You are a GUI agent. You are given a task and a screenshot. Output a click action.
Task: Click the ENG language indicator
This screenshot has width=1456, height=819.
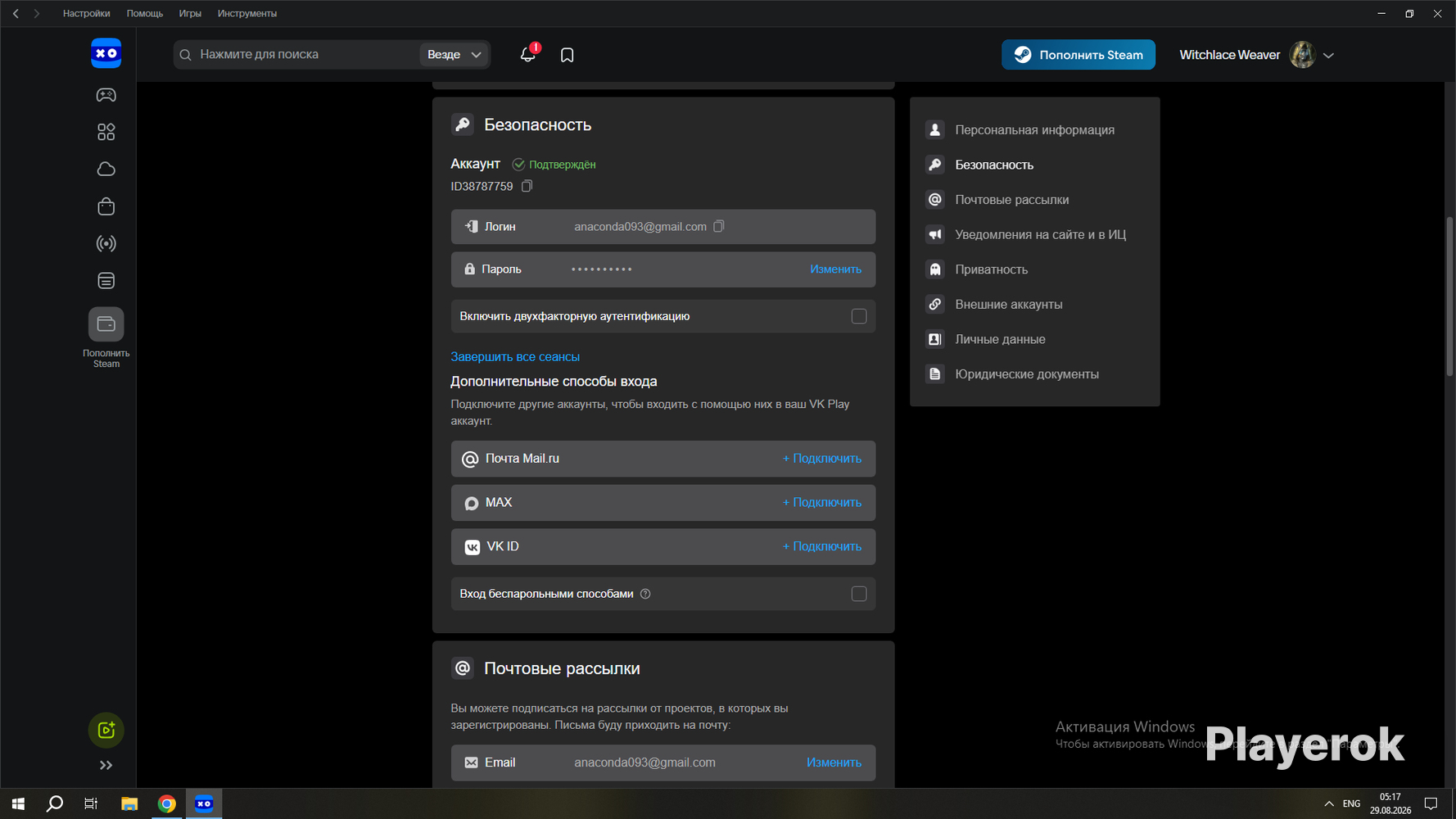[1352, 803]
